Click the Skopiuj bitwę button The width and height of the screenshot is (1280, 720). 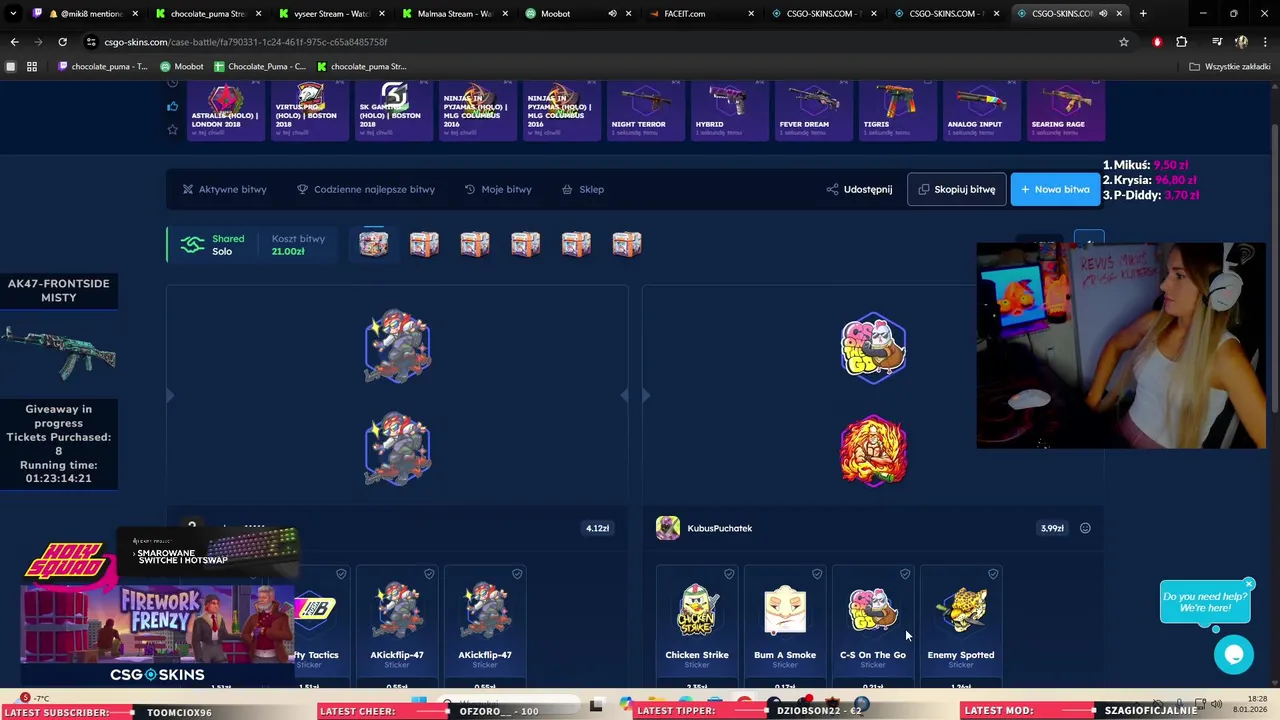[956, 189]
